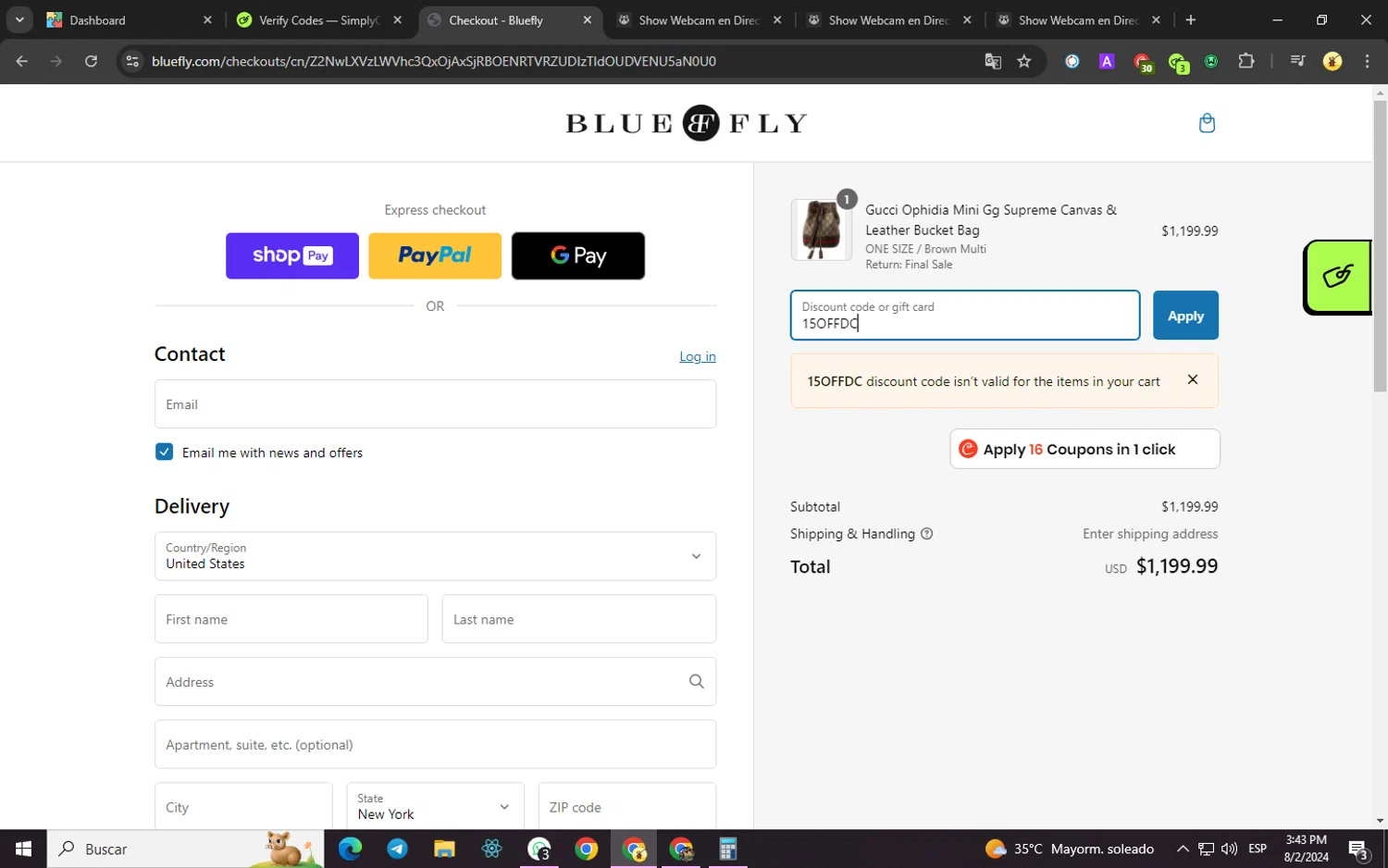This screenshot has width=1388, height=868.
Task: Focus the Apartment, suite field
Action: tap(435, 744)
